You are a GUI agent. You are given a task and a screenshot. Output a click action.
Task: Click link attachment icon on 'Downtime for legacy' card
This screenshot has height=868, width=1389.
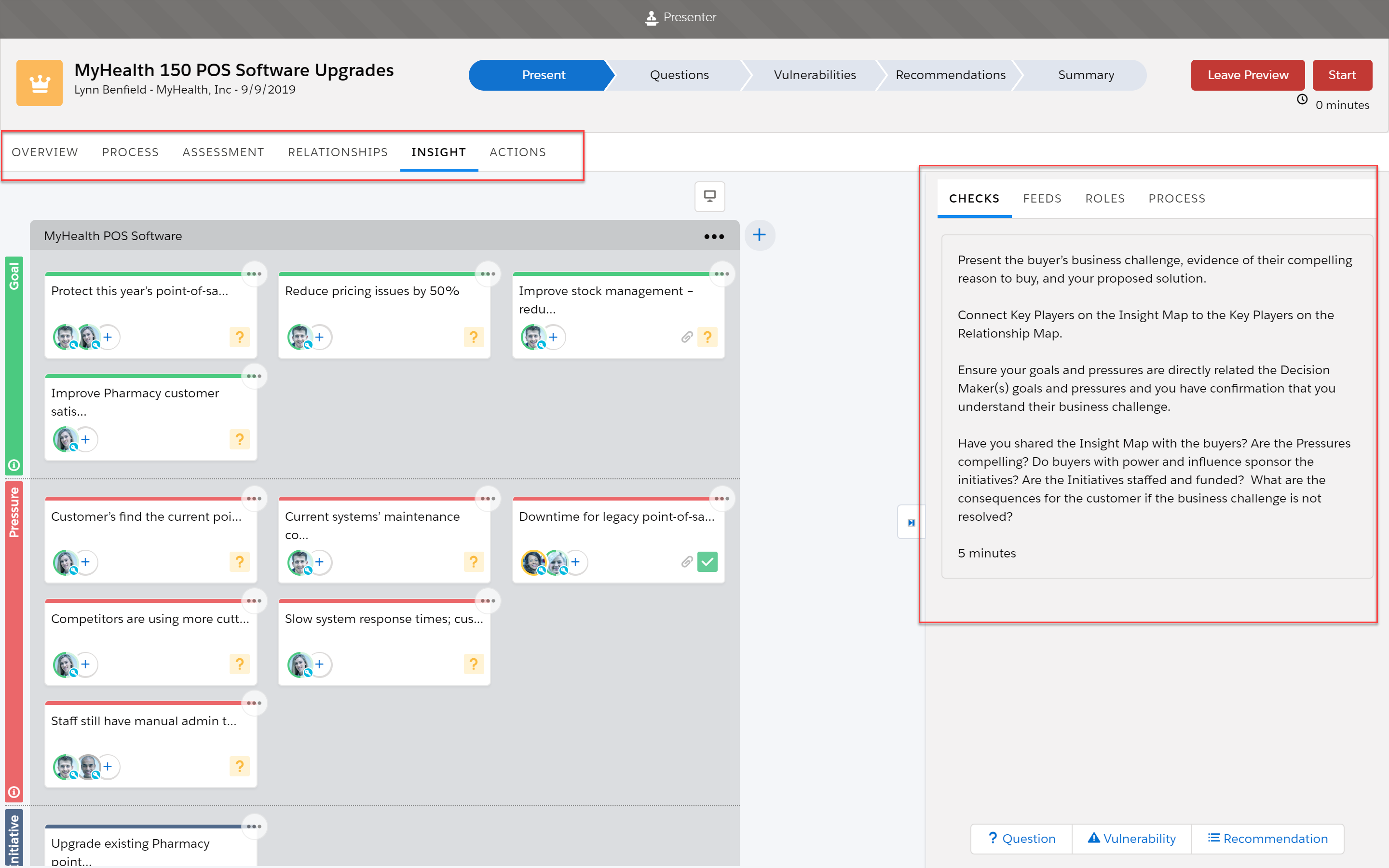tap(686, 561)
